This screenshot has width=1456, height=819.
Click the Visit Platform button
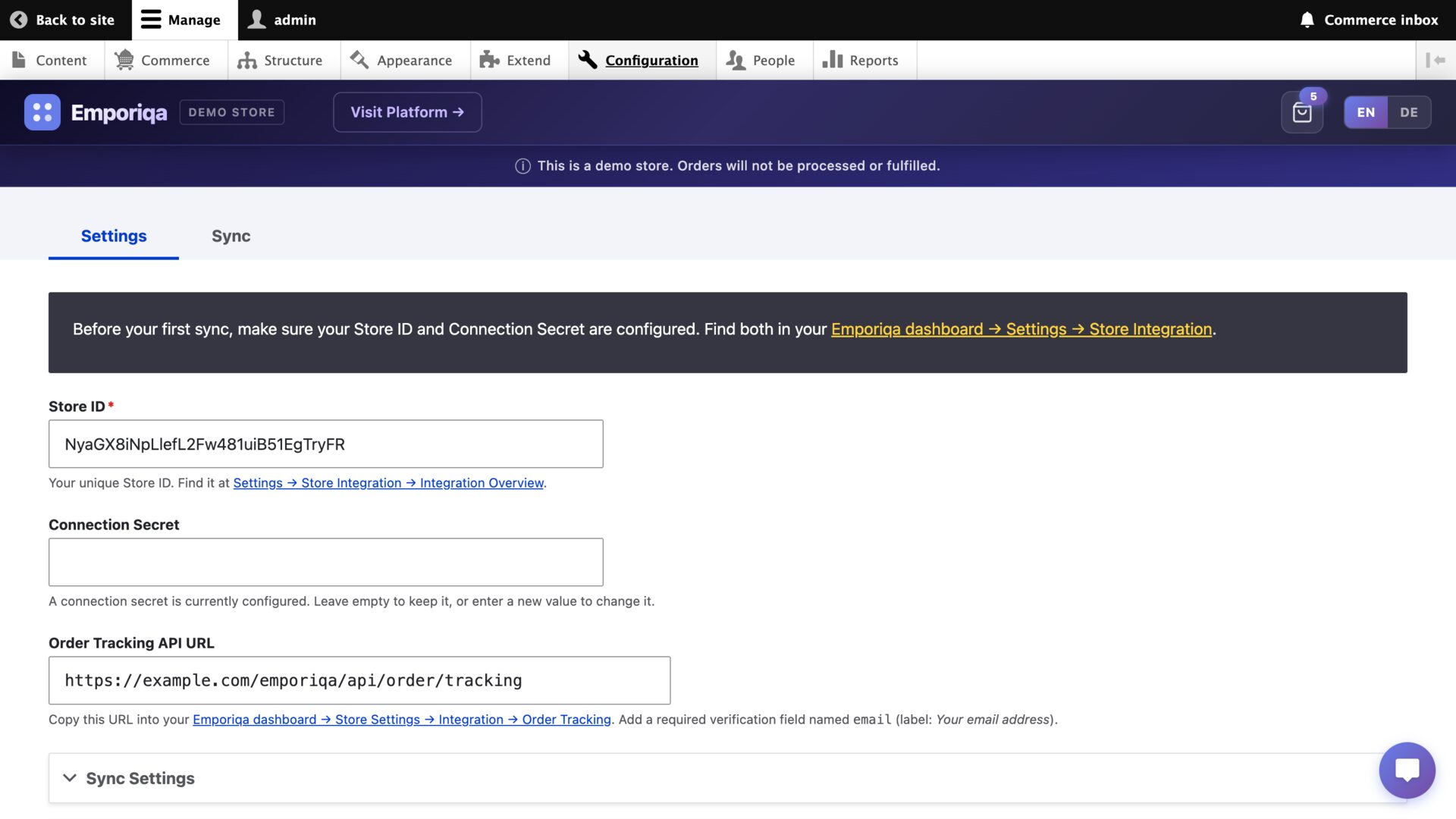pyautogui.click(x=407, y=111)
